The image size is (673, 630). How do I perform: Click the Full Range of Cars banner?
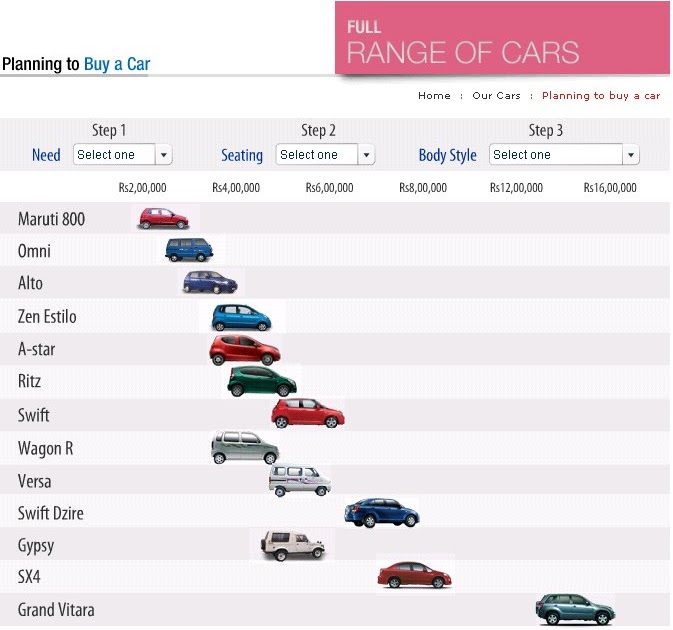tap(502, 38)
